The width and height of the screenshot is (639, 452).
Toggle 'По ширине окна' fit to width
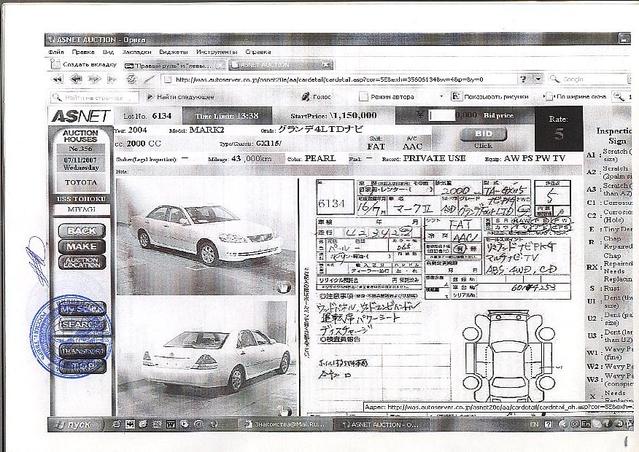click(575, 97)
